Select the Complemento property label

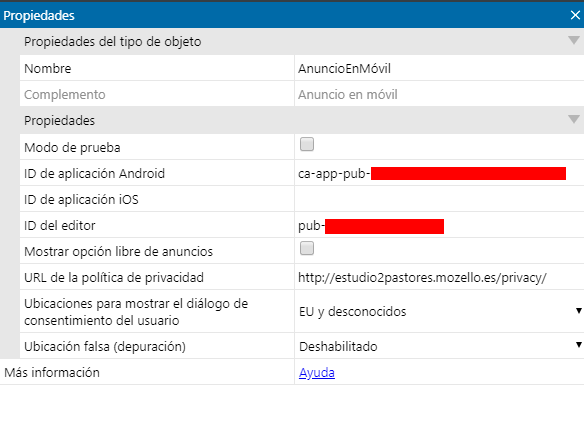pos(65,95)
